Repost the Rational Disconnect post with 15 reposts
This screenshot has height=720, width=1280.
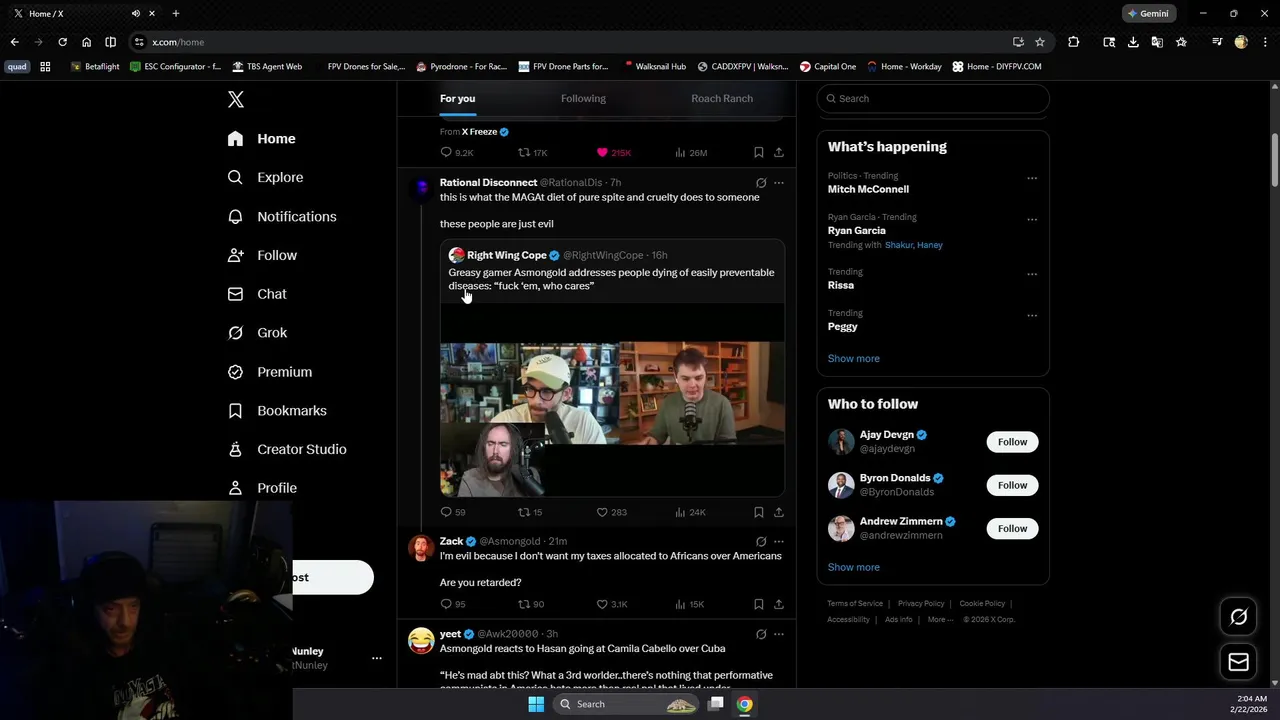coord(530,512)
